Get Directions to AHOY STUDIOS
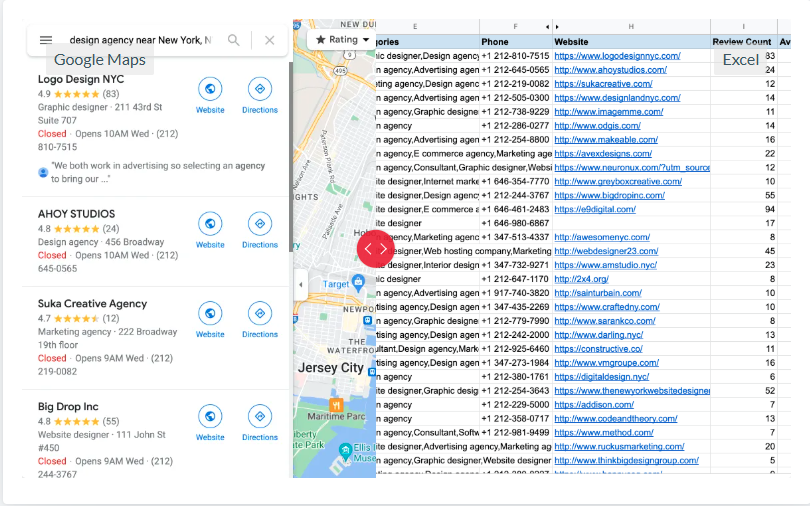 tap(260, 224)
